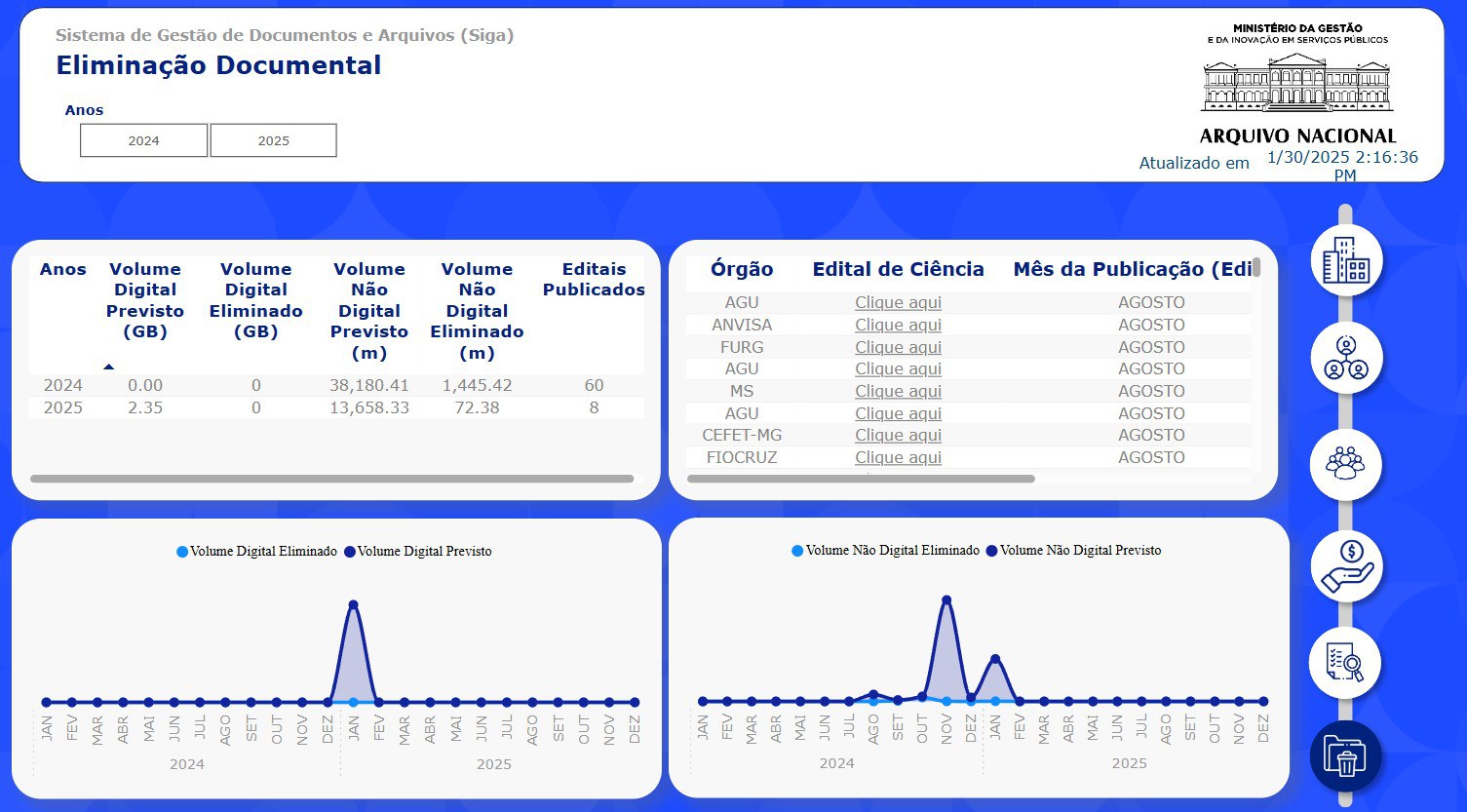Toggle the 2025 year filter
The height and width of the screenshot is (812, 1467).
(274, 140)
